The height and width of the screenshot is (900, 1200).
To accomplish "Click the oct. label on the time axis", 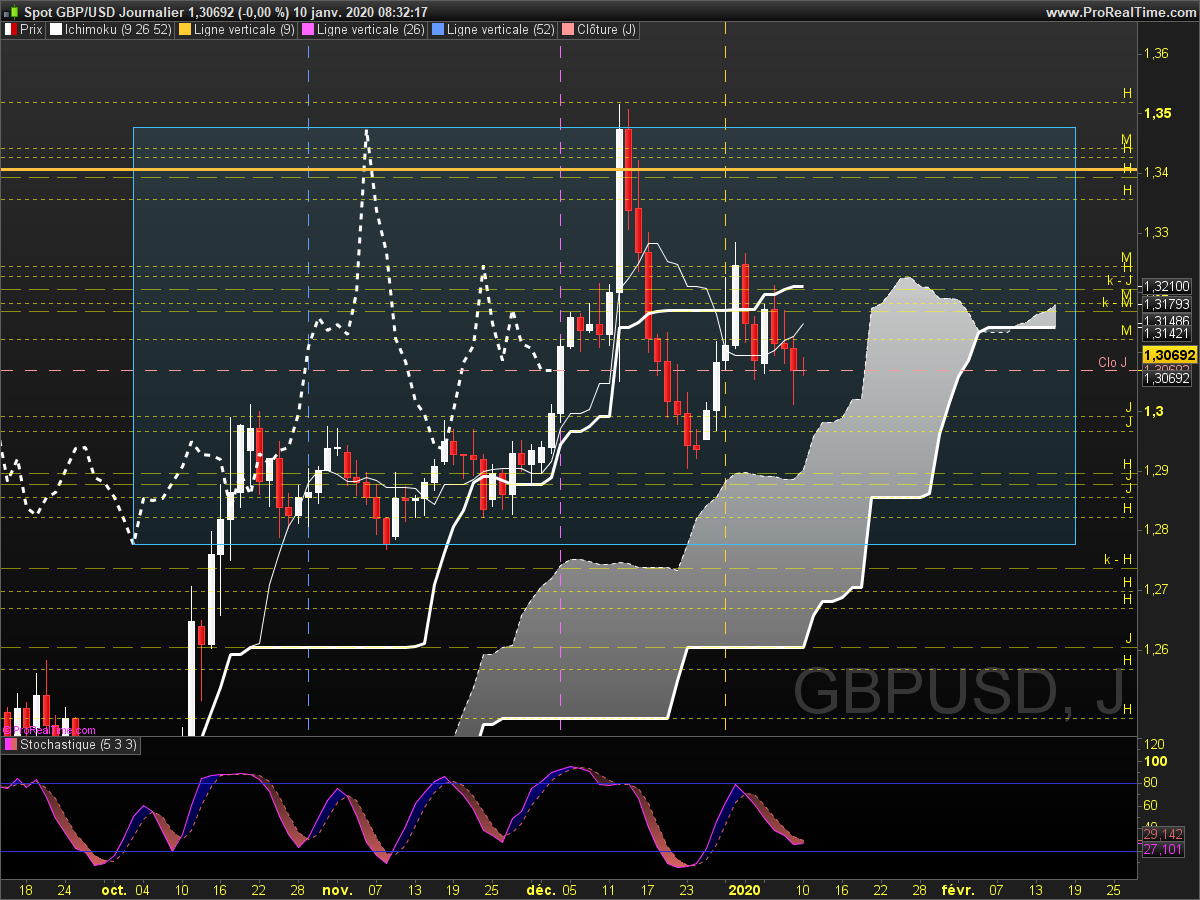I will click(x=114, y=888).
